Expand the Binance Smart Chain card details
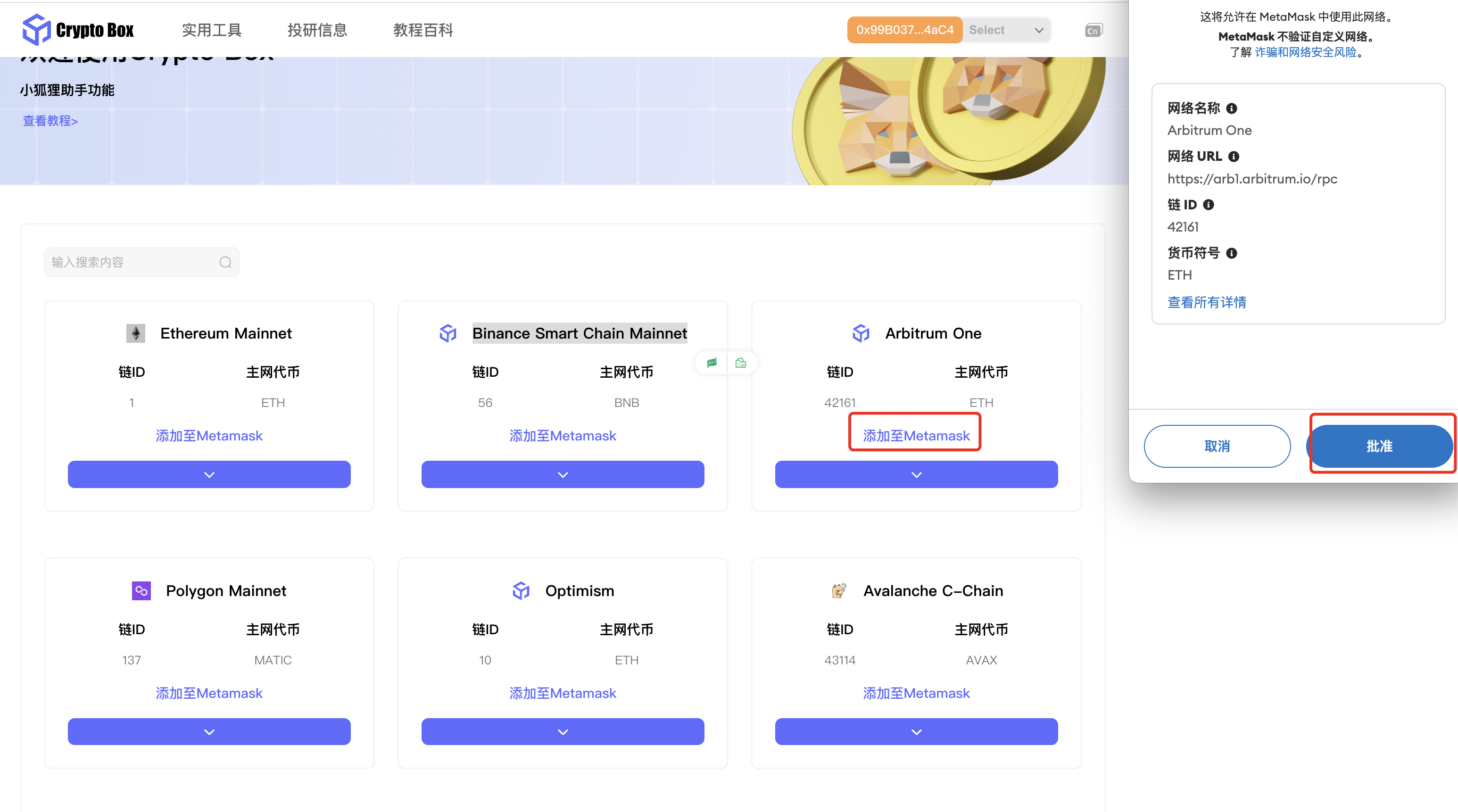Image resolution: width=1458 pixels, height=812 pixels. (563, 474)
